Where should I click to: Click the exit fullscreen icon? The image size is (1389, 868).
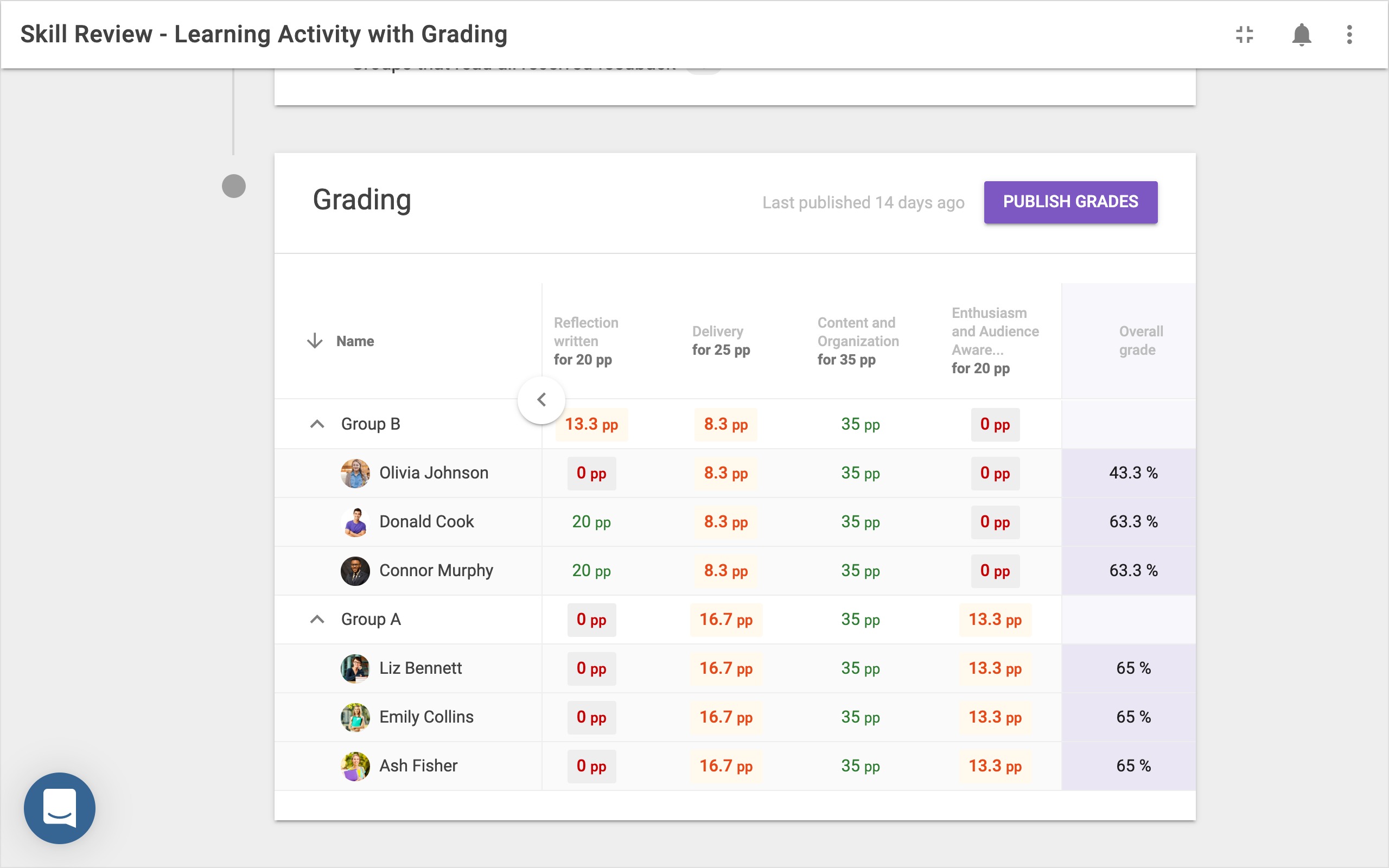coord(1244,34)
